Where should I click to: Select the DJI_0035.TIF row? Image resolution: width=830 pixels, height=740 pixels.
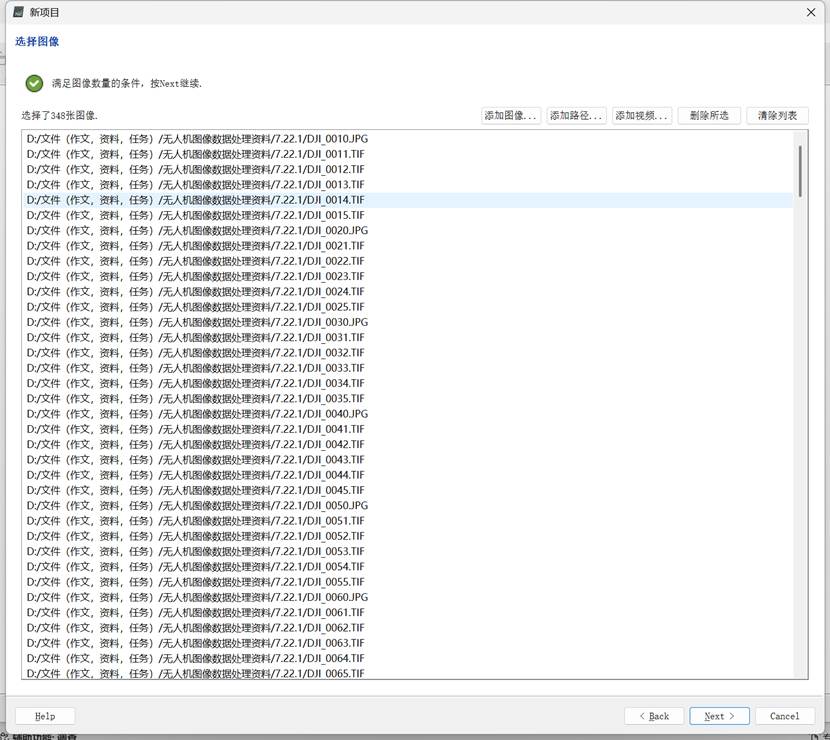[x=409, y=399]
